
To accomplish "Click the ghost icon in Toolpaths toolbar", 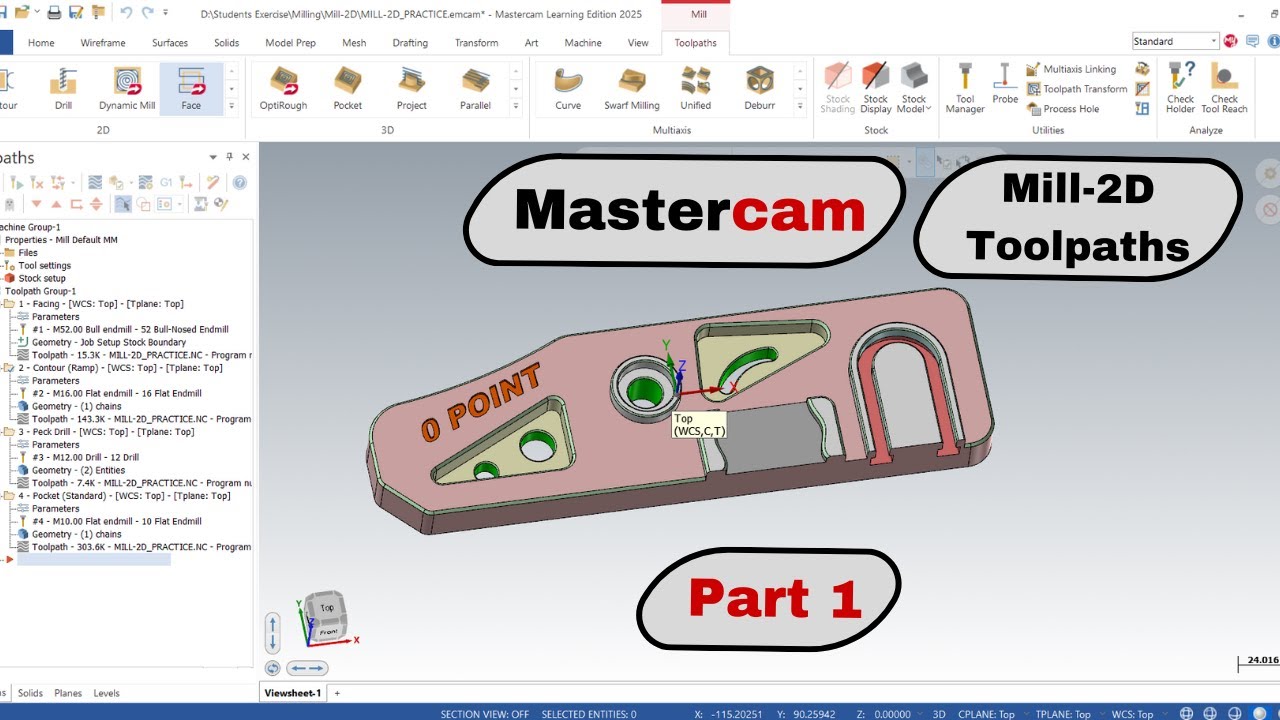I will point(9,204).
